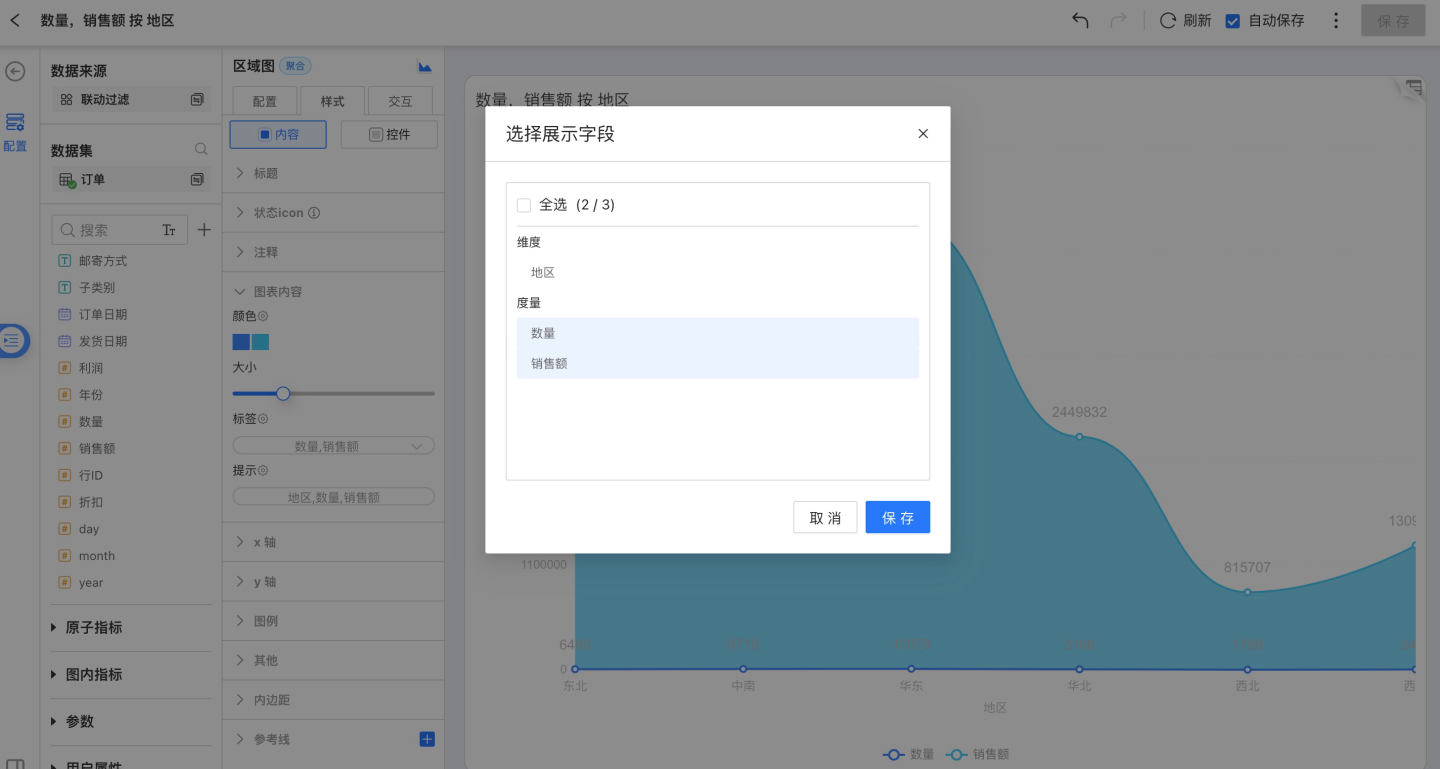The image size is (1440, 769).
Task: Click the back arrow beside chart title
Action: pyautogui.click(x=15, y=20)
